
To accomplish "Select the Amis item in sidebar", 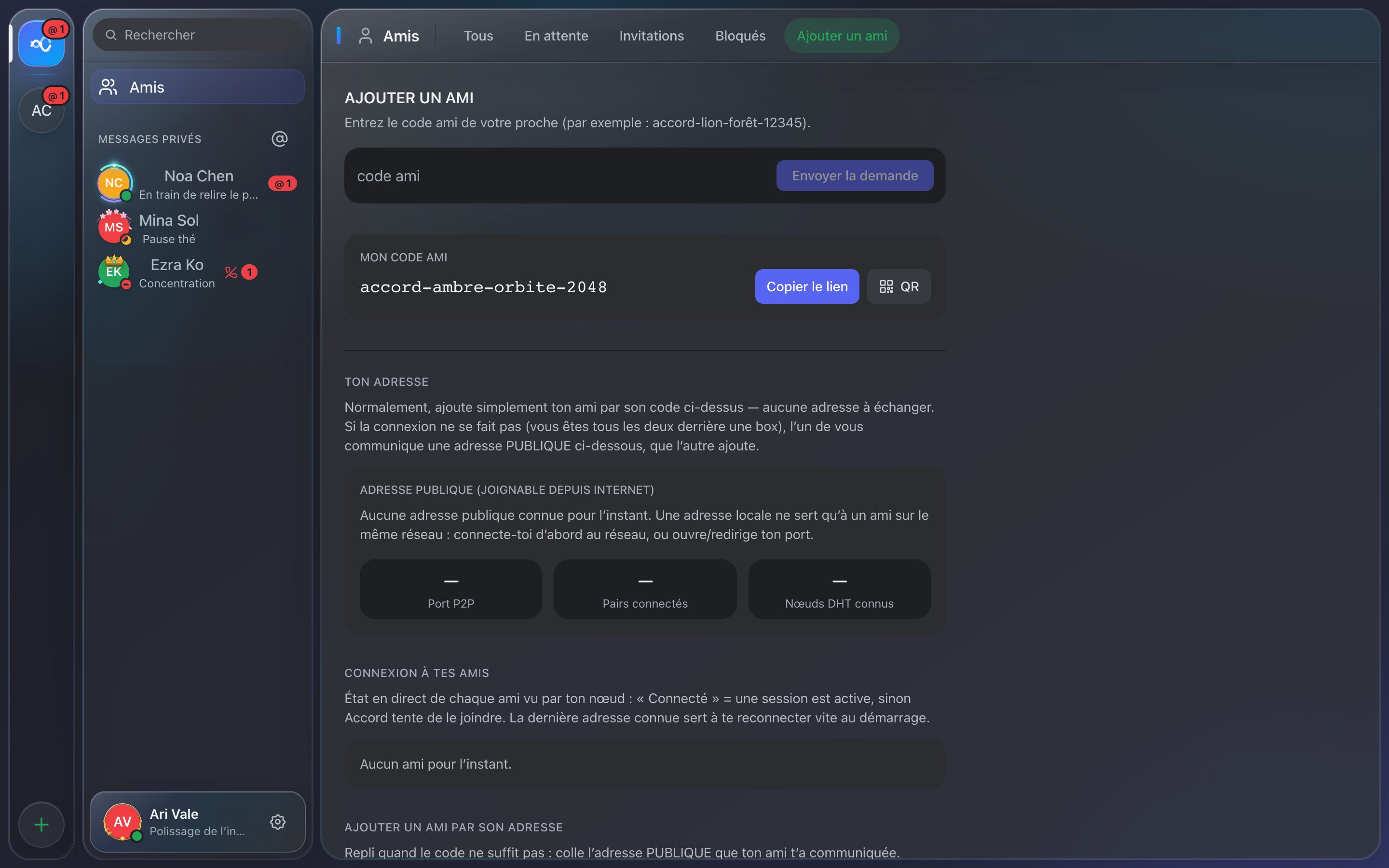I will point(197,87).
